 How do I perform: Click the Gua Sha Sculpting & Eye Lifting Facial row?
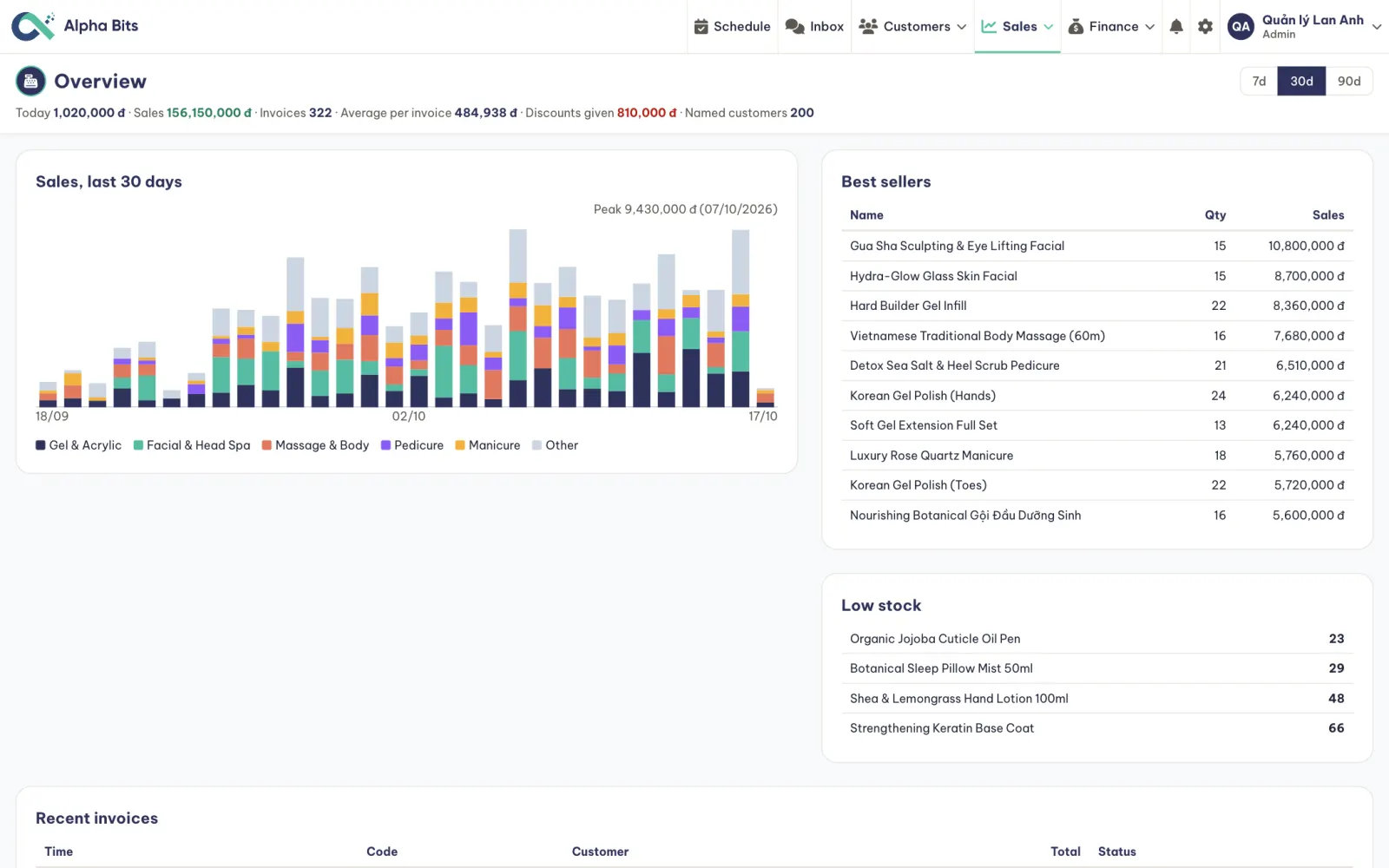1097,246
